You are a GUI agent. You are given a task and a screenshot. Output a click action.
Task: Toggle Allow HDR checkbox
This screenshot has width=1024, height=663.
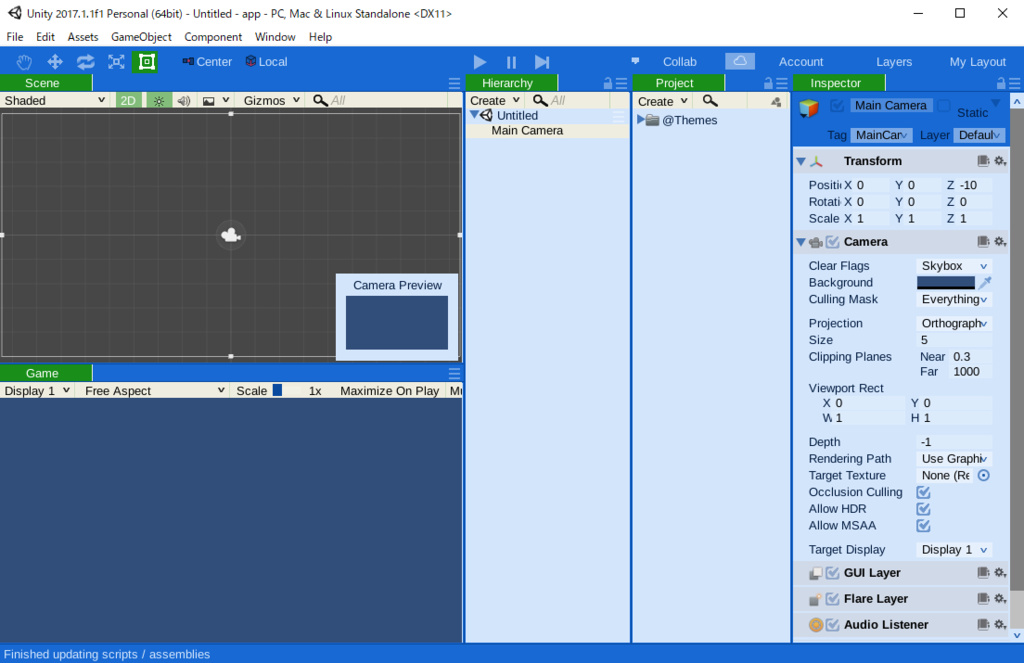coord(923,509)
